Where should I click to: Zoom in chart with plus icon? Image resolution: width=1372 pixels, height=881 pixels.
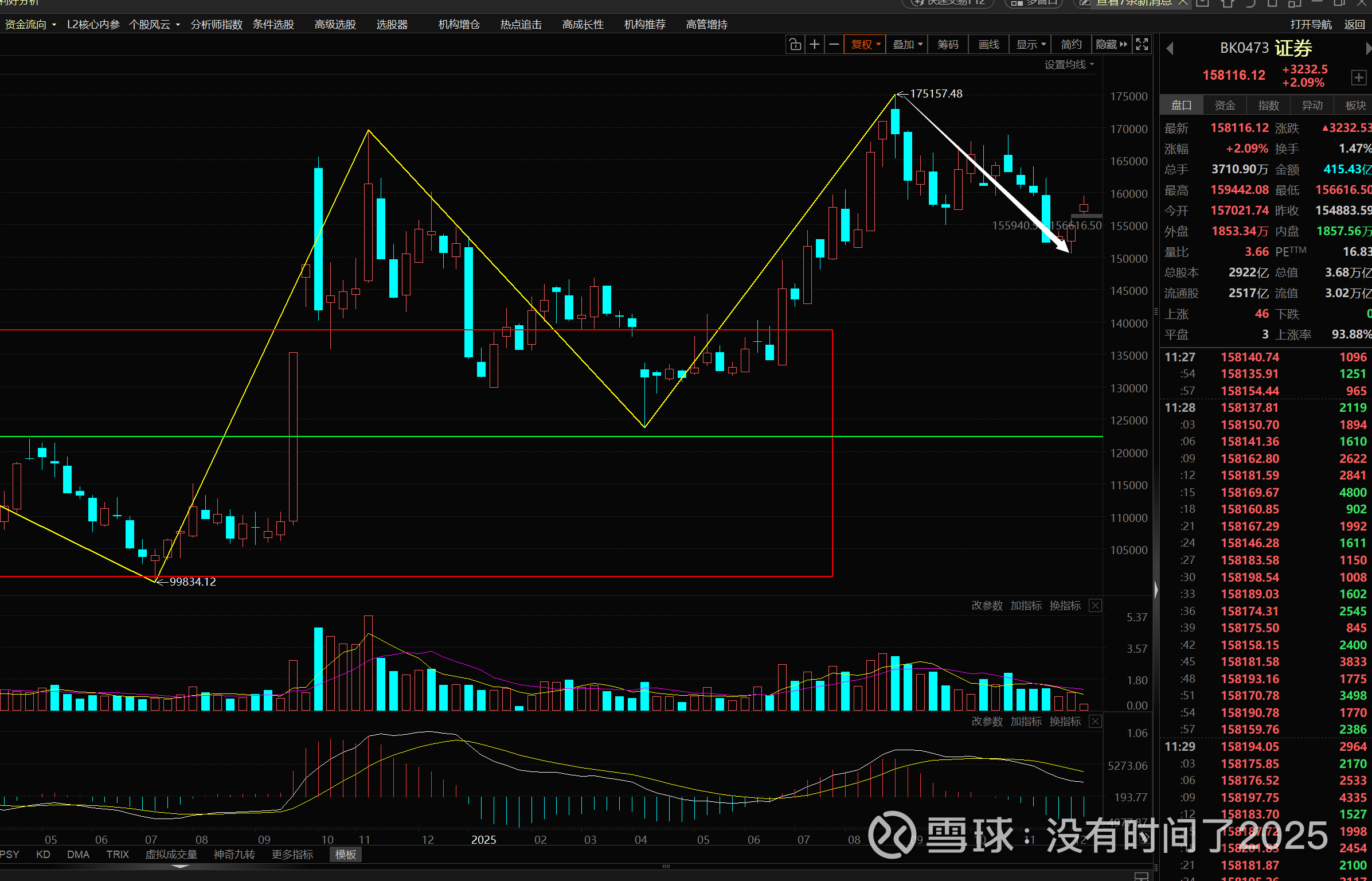pyautogui.click(x=814, y=44)
